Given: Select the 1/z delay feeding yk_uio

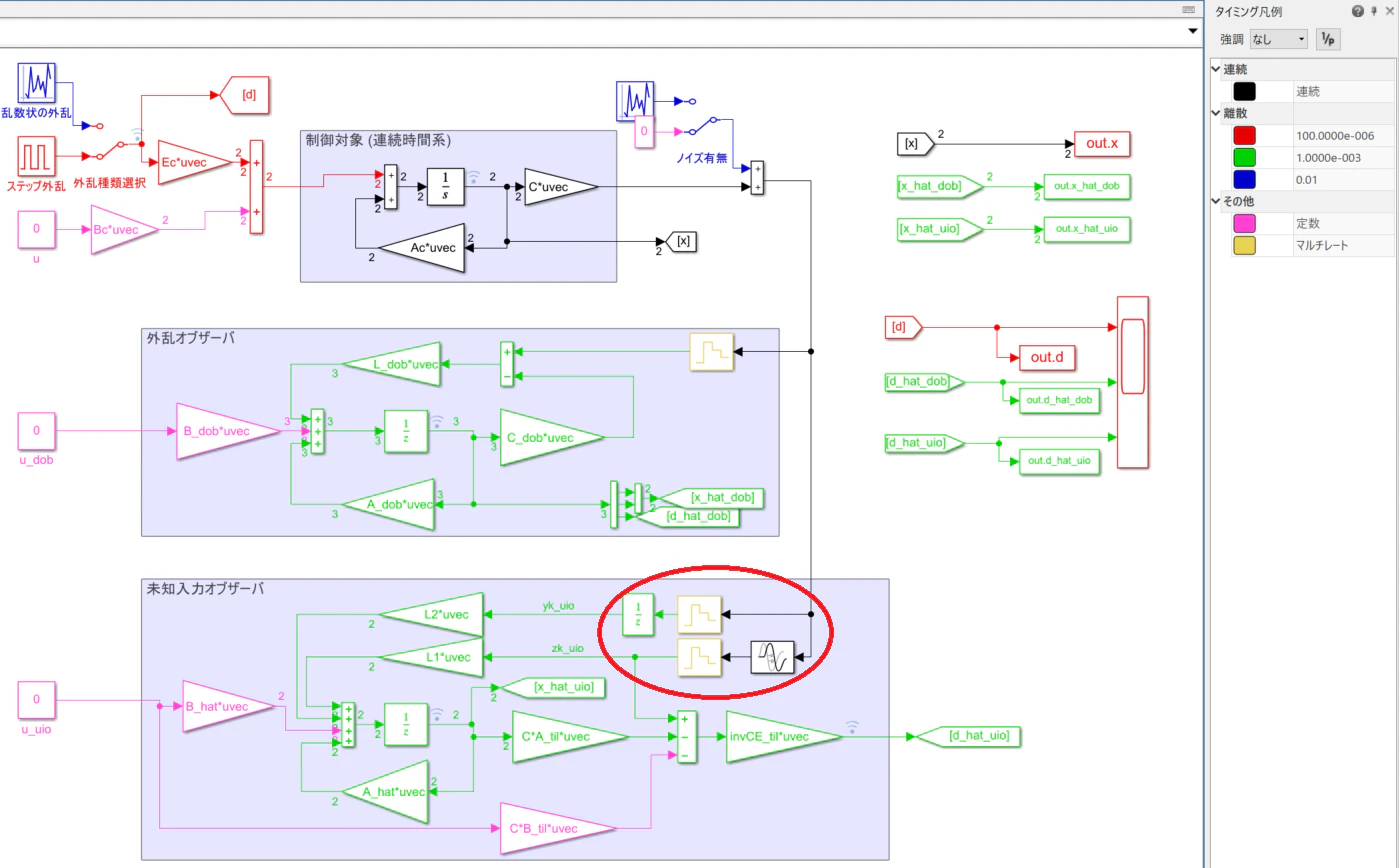Looking at the screenshot, I should (639, 614).
